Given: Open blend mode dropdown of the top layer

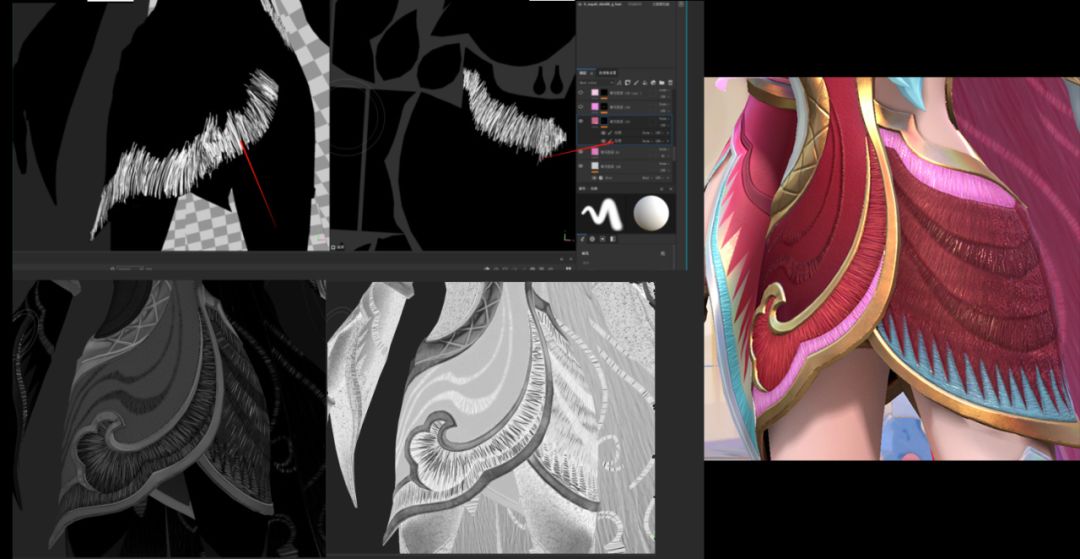Looking at the screenshot, I should pos(664,90).
